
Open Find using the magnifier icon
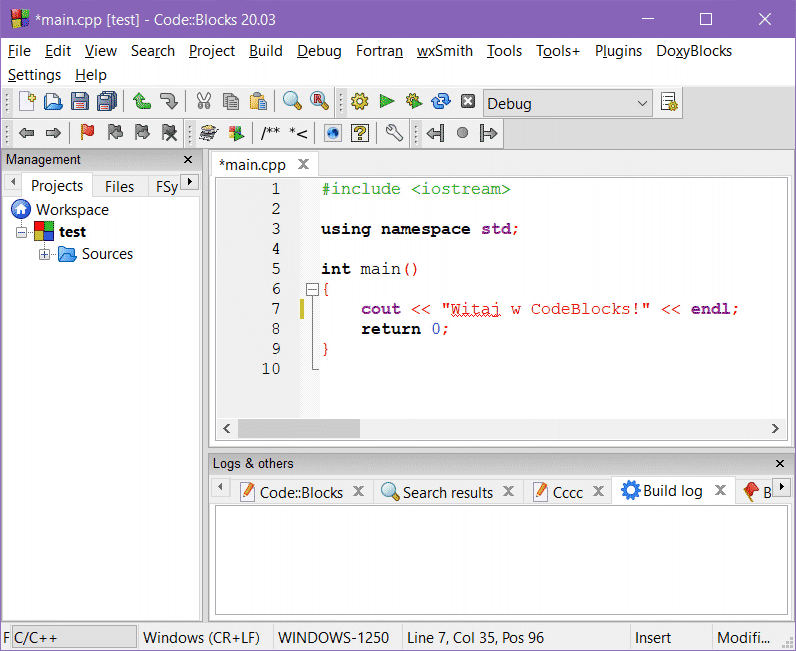click(x=292, y=101)
